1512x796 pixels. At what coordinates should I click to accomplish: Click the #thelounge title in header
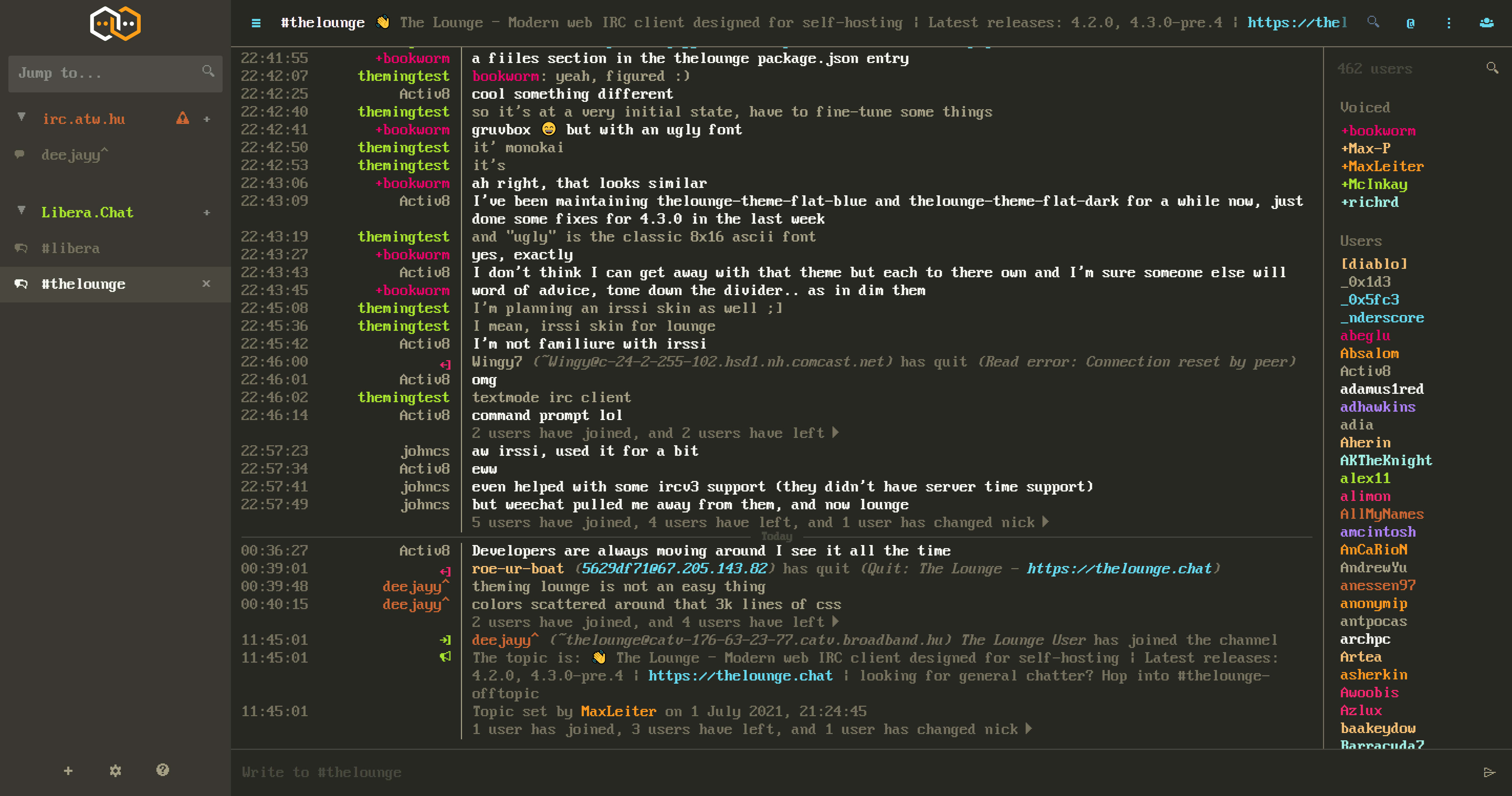(x=322, y=23)
